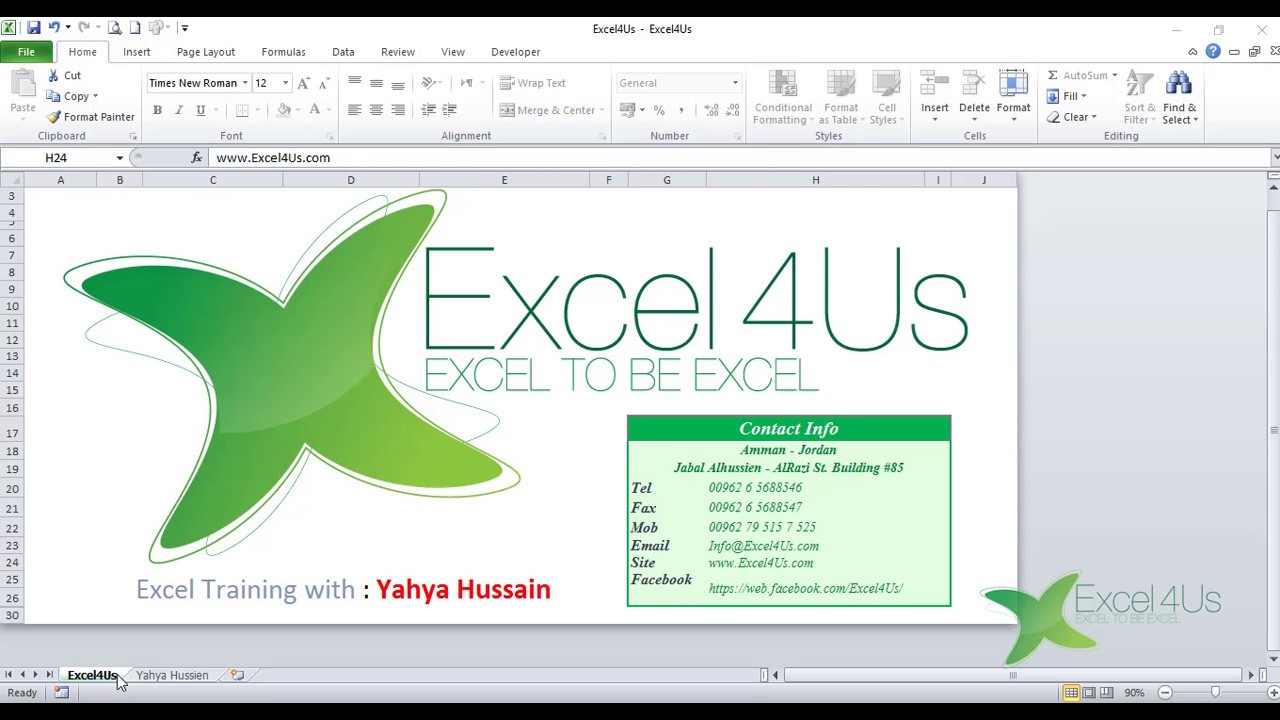
Task: Click column header H
Action: [x=815, y=180]
